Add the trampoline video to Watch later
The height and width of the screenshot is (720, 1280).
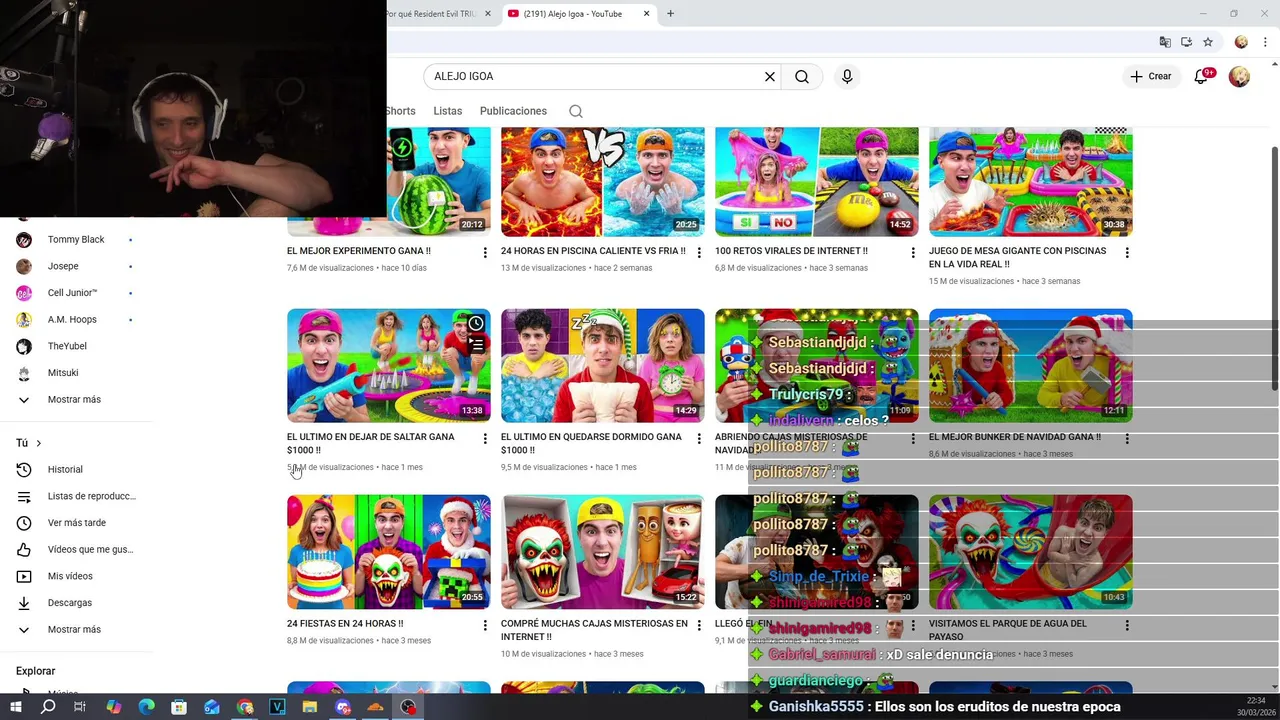476,323
